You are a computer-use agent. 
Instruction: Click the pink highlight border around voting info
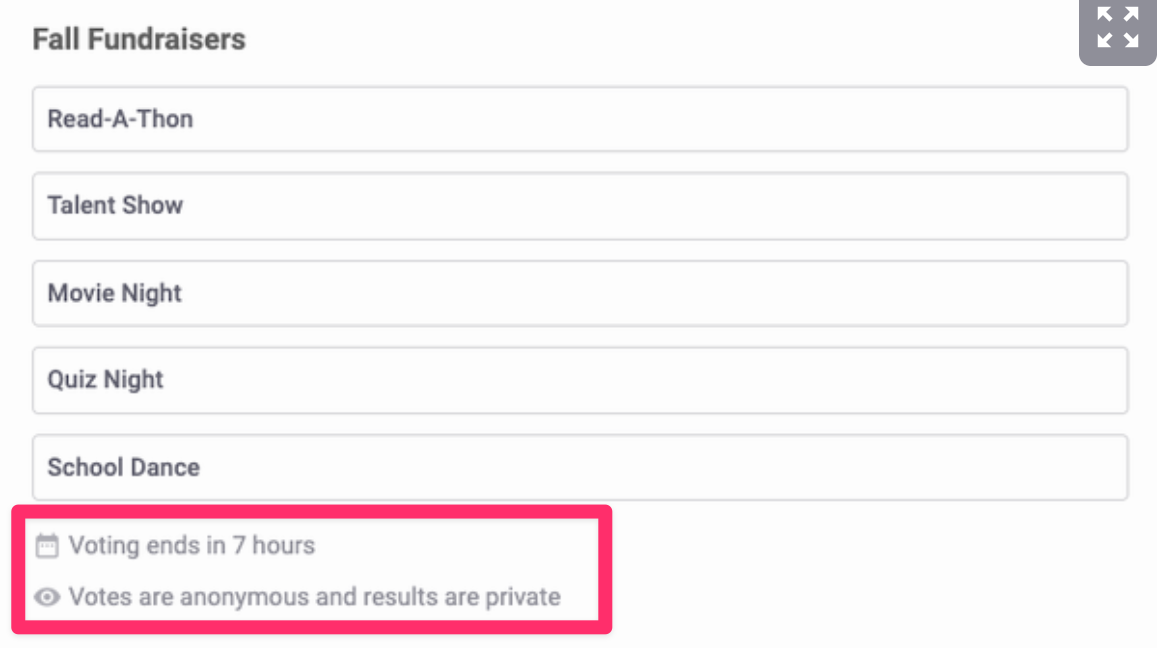coord(312,511)
